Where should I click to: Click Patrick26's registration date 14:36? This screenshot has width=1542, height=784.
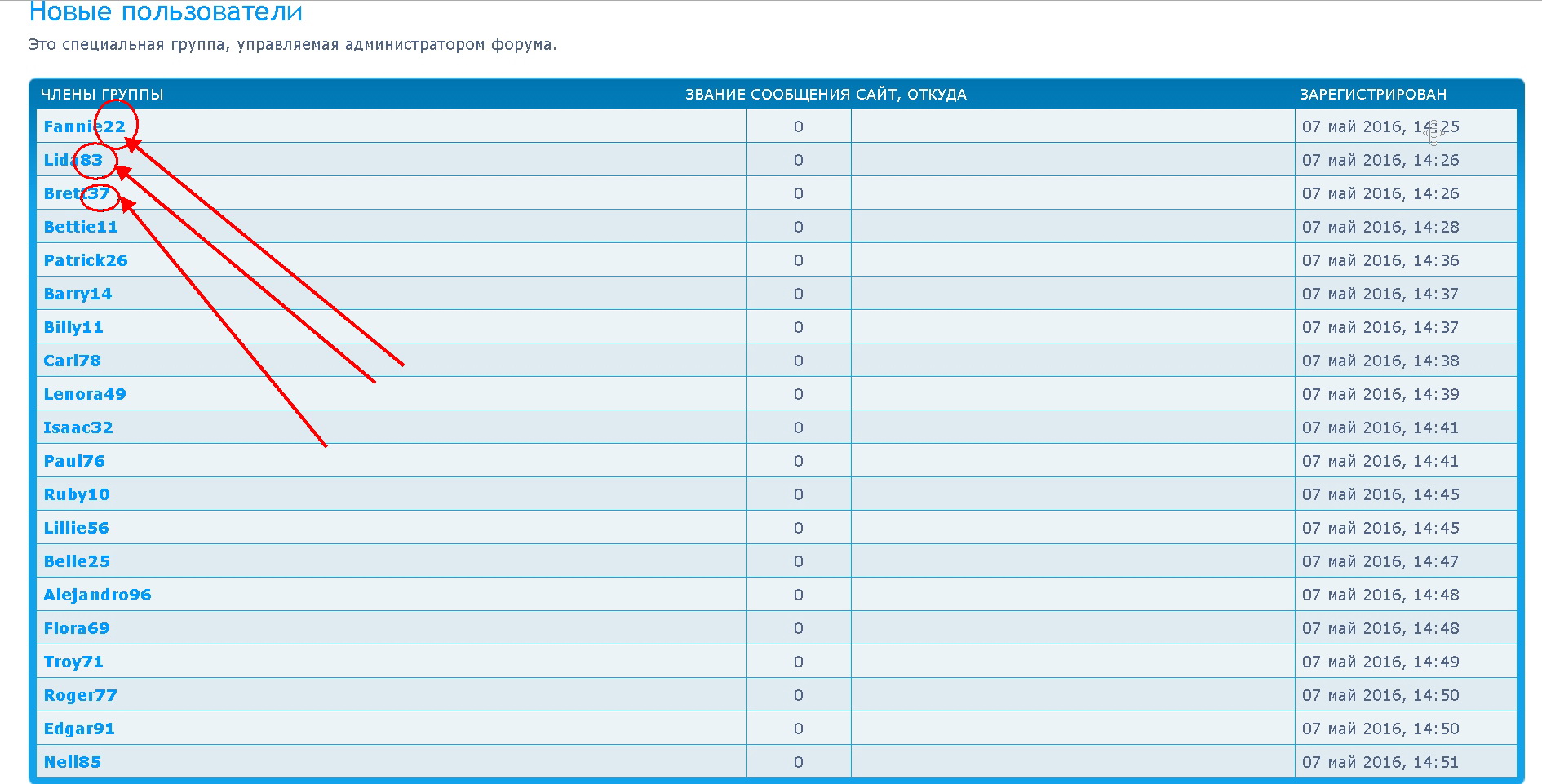[x=1380, y=260]
